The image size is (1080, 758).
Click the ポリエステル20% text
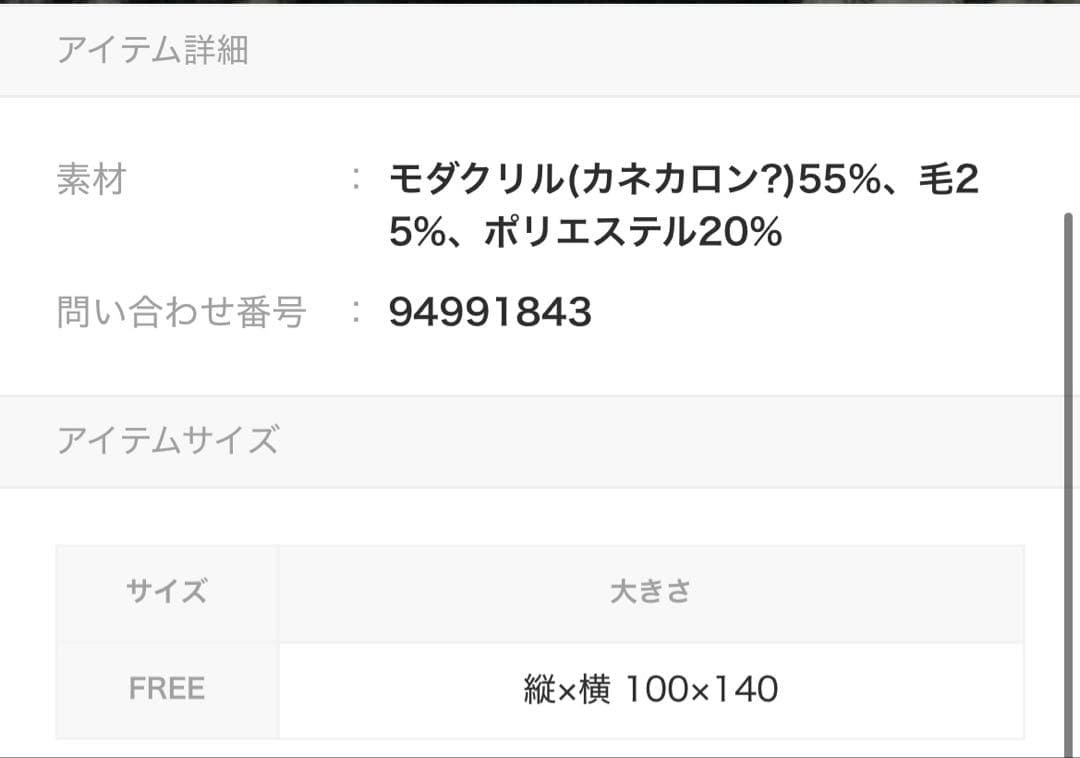[632, 232]
